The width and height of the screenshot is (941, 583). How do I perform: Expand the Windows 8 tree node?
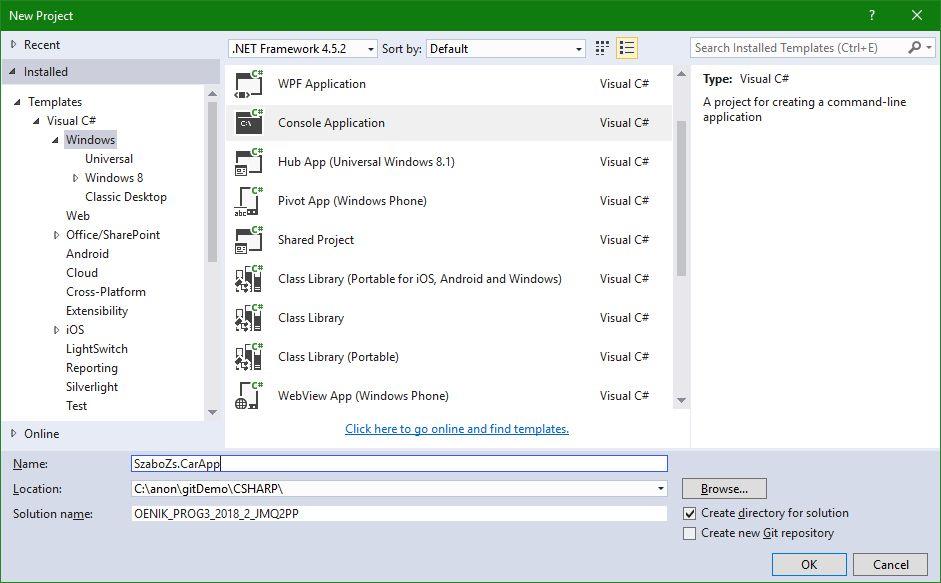pos(76,178)
